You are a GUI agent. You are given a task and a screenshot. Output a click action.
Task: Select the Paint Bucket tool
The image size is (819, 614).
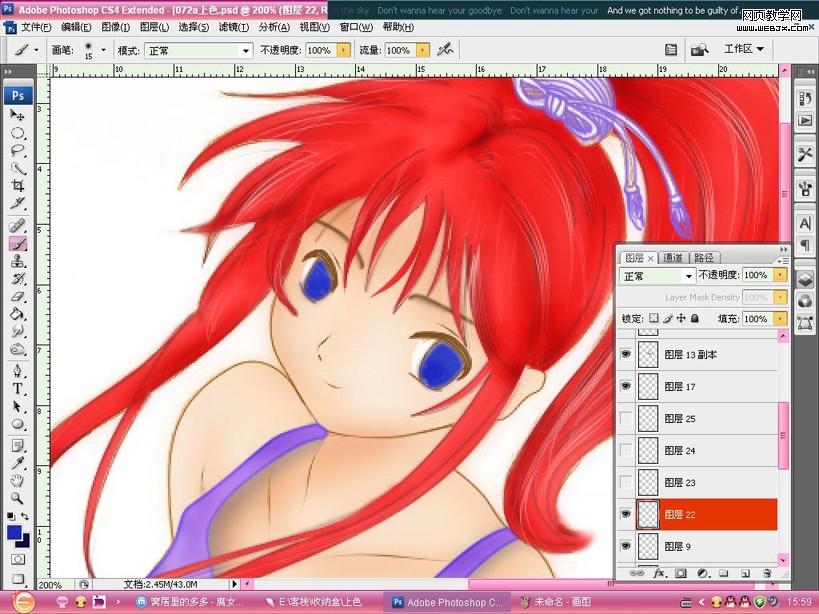tap(18, 314)
